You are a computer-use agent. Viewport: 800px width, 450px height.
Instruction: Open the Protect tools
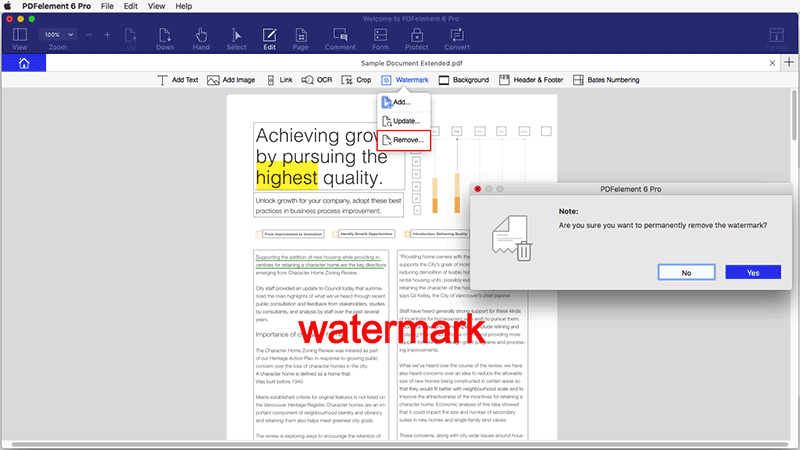[x=417, y=39]
